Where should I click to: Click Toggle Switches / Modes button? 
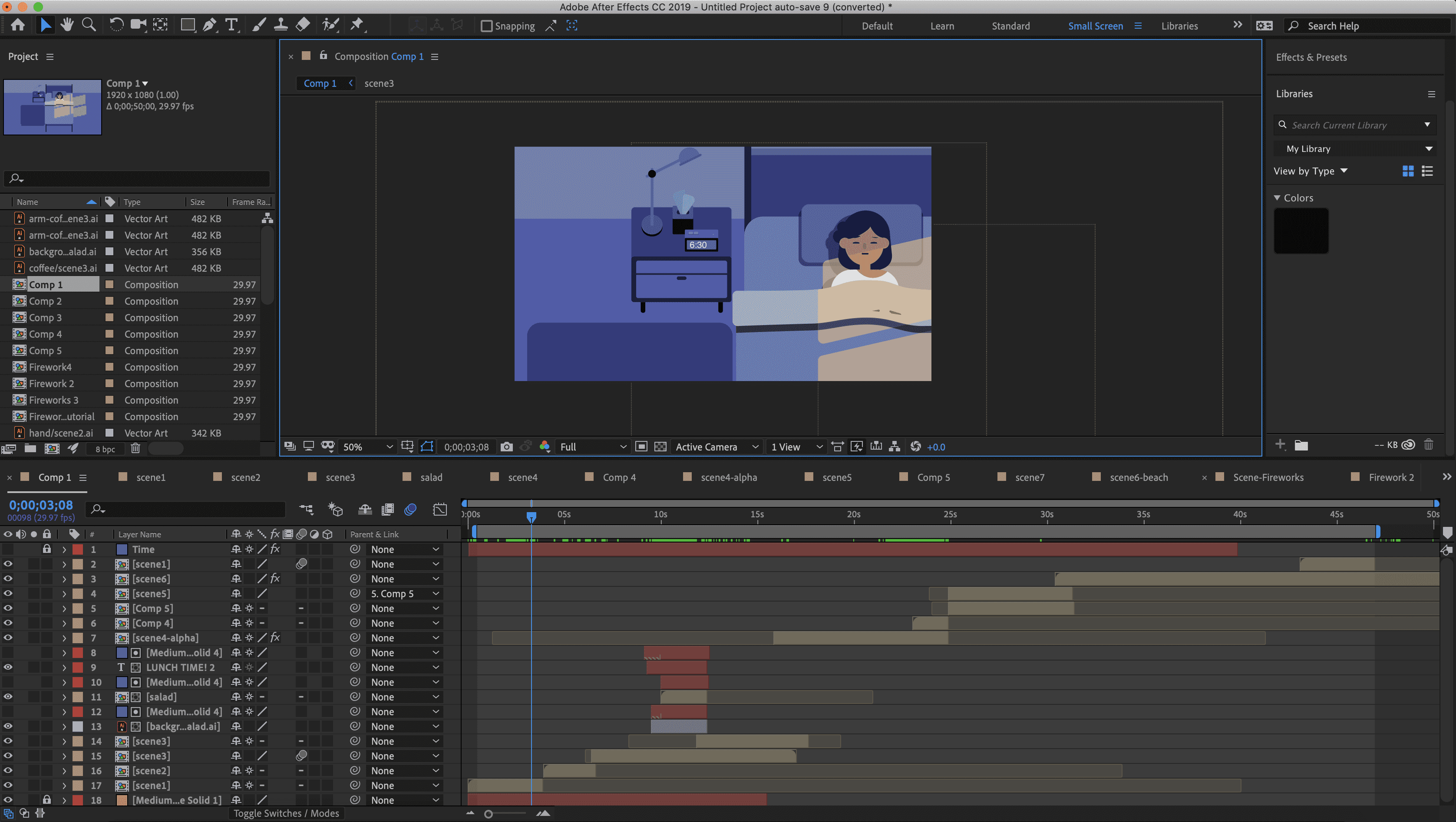286,813
